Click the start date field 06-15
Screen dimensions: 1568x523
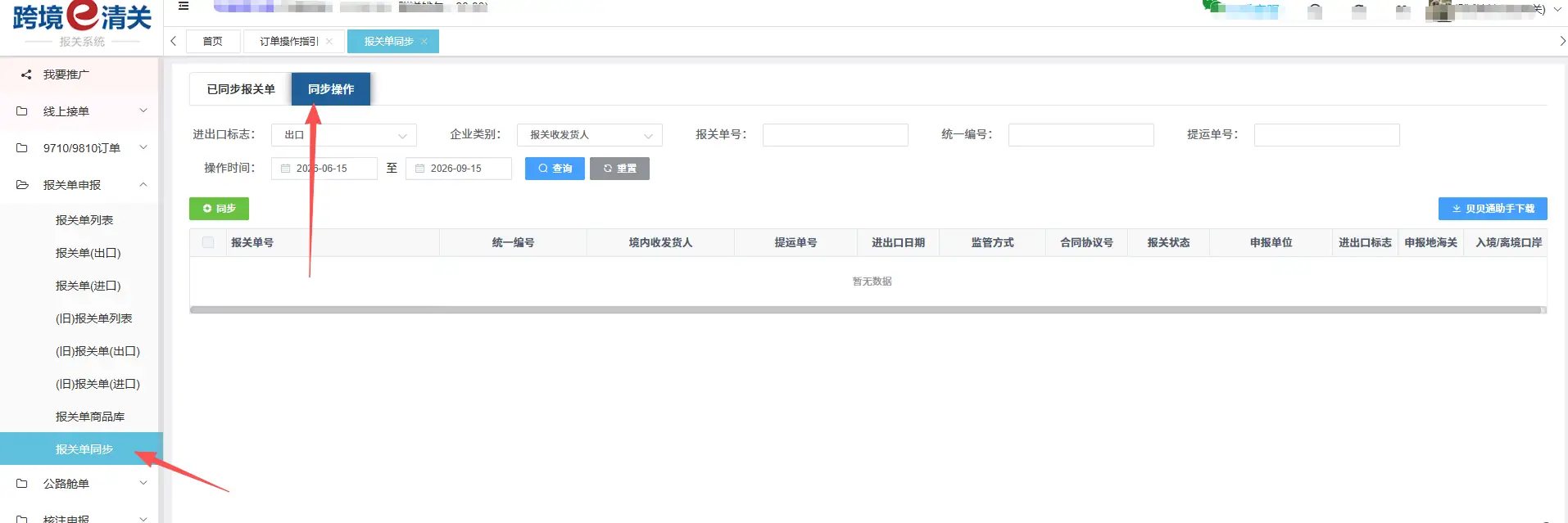[324, 169]
